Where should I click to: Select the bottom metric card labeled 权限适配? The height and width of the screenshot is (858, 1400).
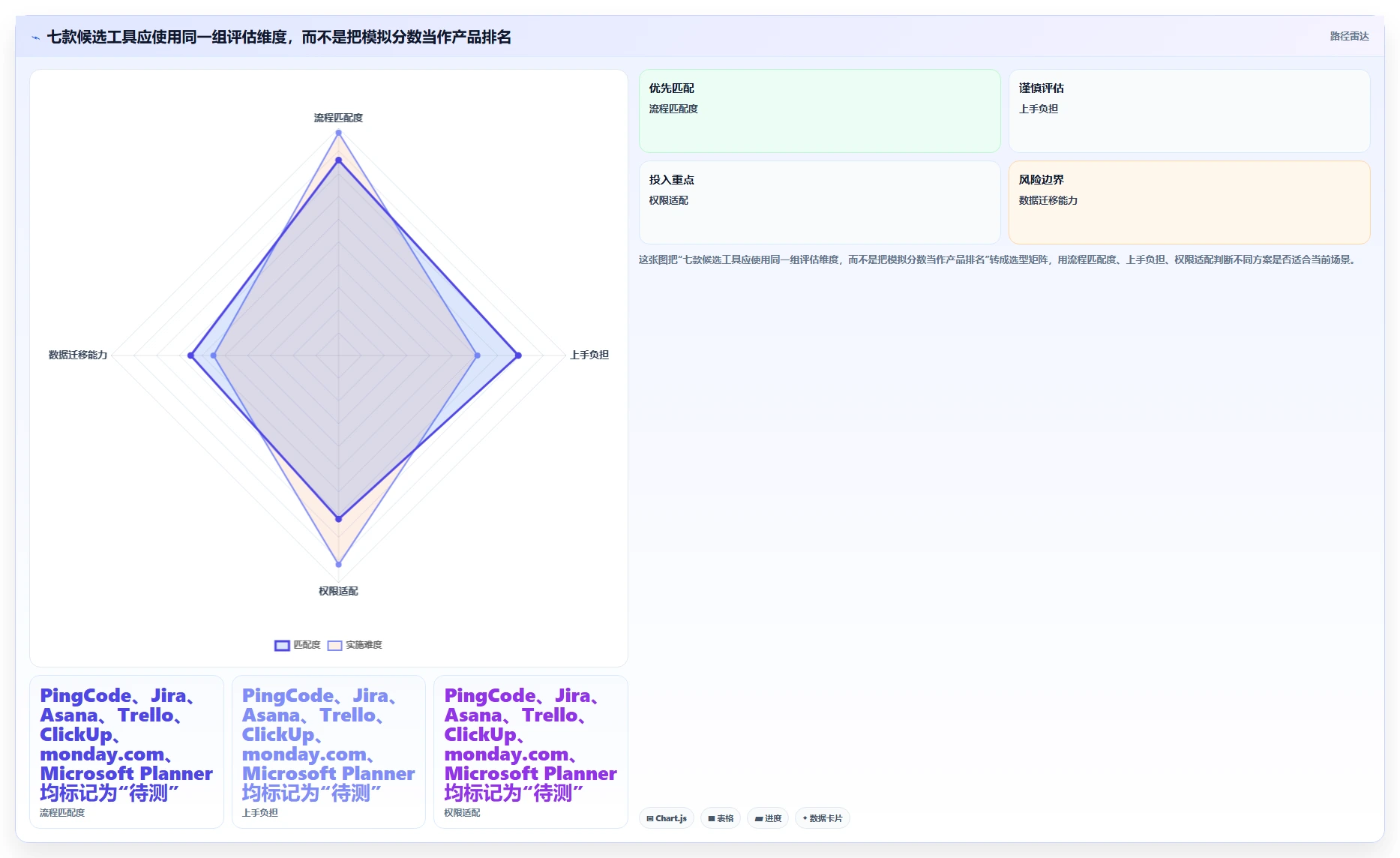tap(531, 751)
